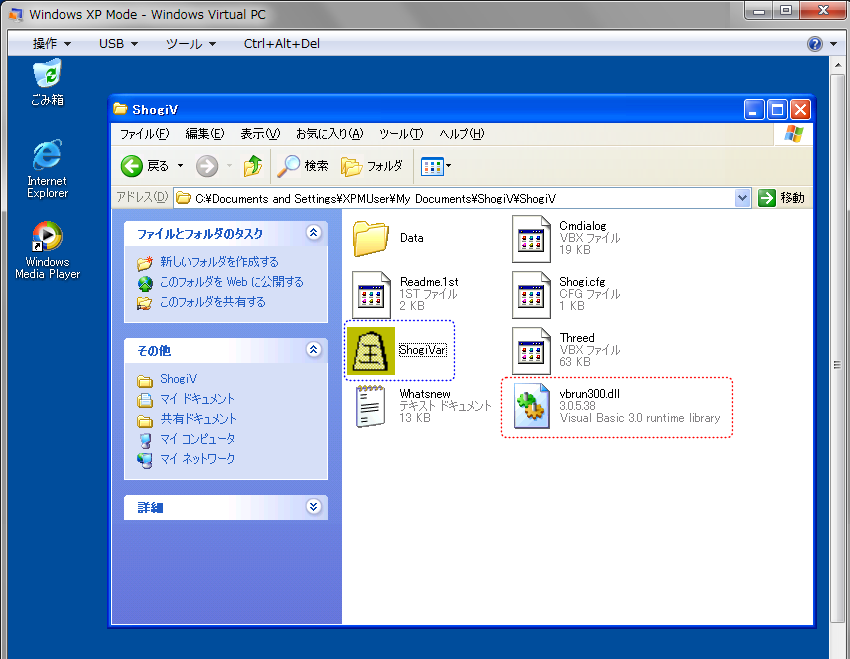The image size is (850, 659).
Task: Click the green Go (移動) arrow
Action: click(x=767, y=198)
